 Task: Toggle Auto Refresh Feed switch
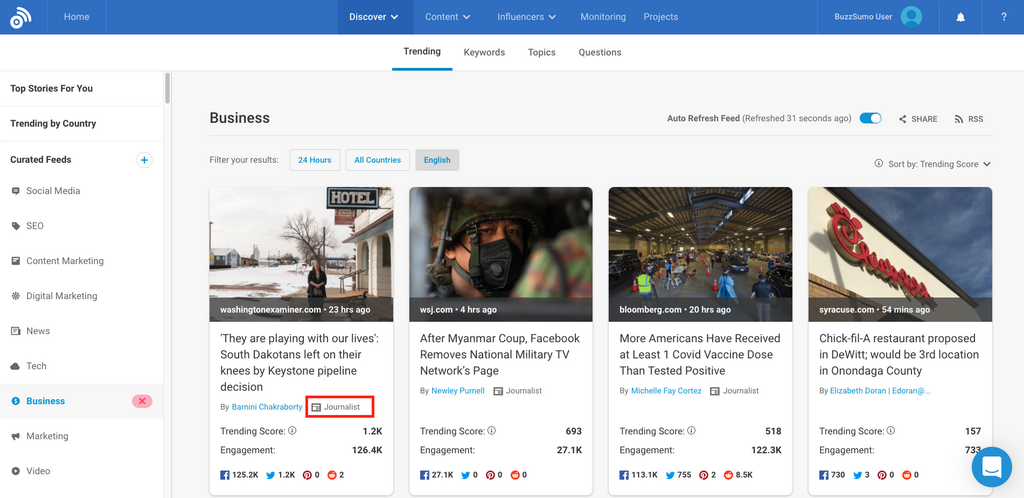point(870,118)
